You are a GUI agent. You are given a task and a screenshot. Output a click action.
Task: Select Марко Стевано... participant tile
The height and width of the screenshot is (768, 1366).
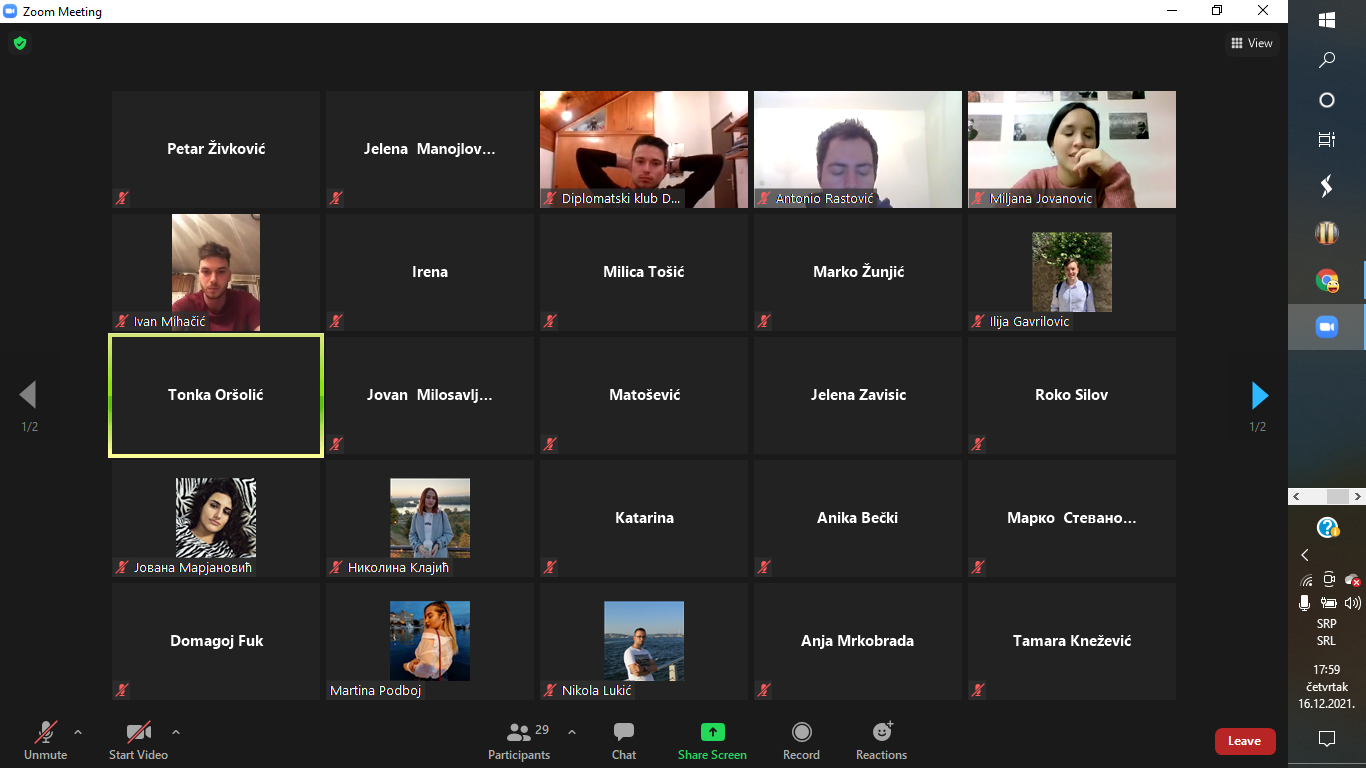(x=1072, y=518)
